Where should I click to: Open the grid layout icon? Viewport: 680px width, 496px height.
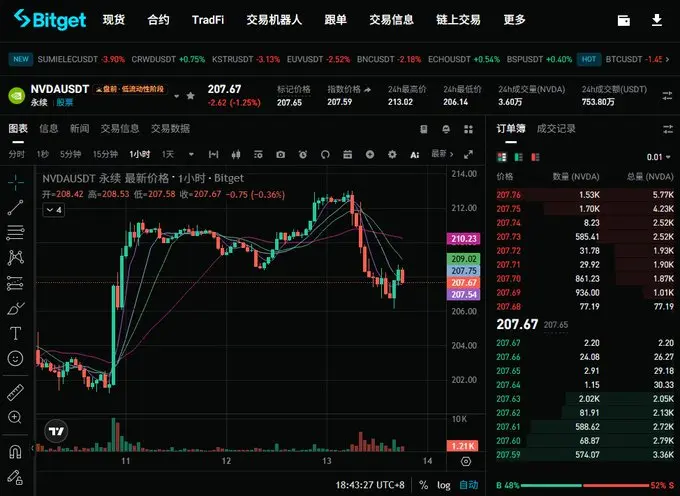468,129
